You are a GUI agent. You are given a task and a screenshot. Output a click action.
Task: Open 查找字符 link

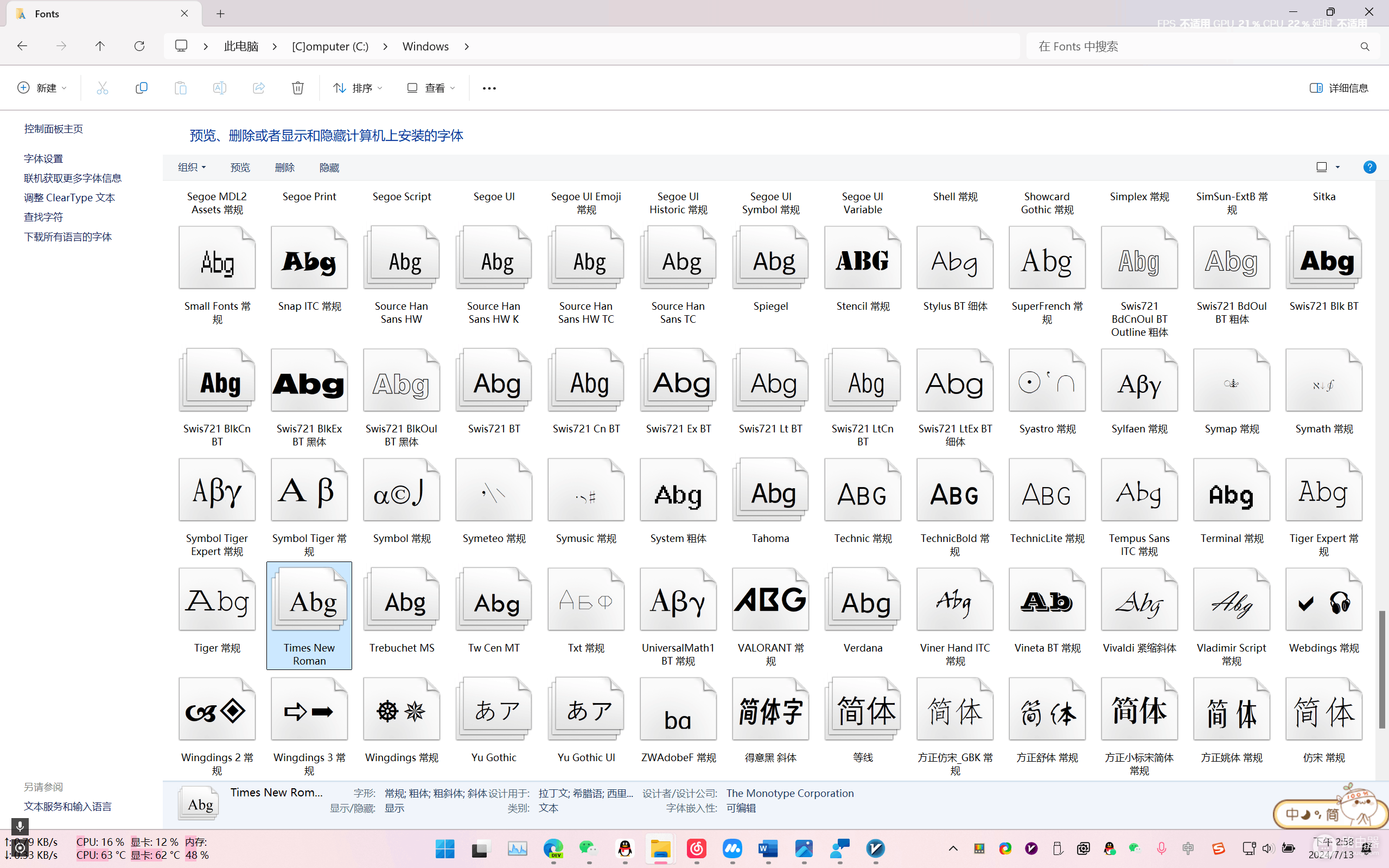pyautogui.click(x=43, y=217)
